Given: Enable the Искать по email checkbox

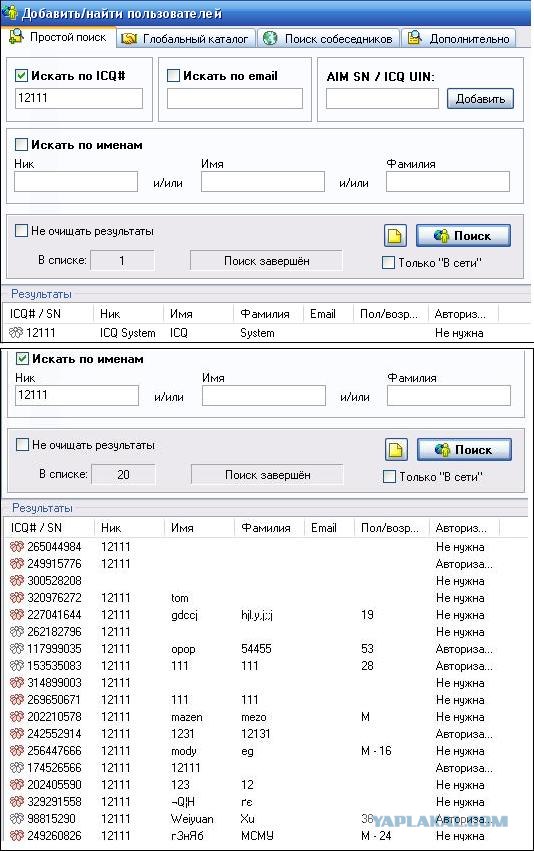Looking at the screenshot, I should [173, 75].
